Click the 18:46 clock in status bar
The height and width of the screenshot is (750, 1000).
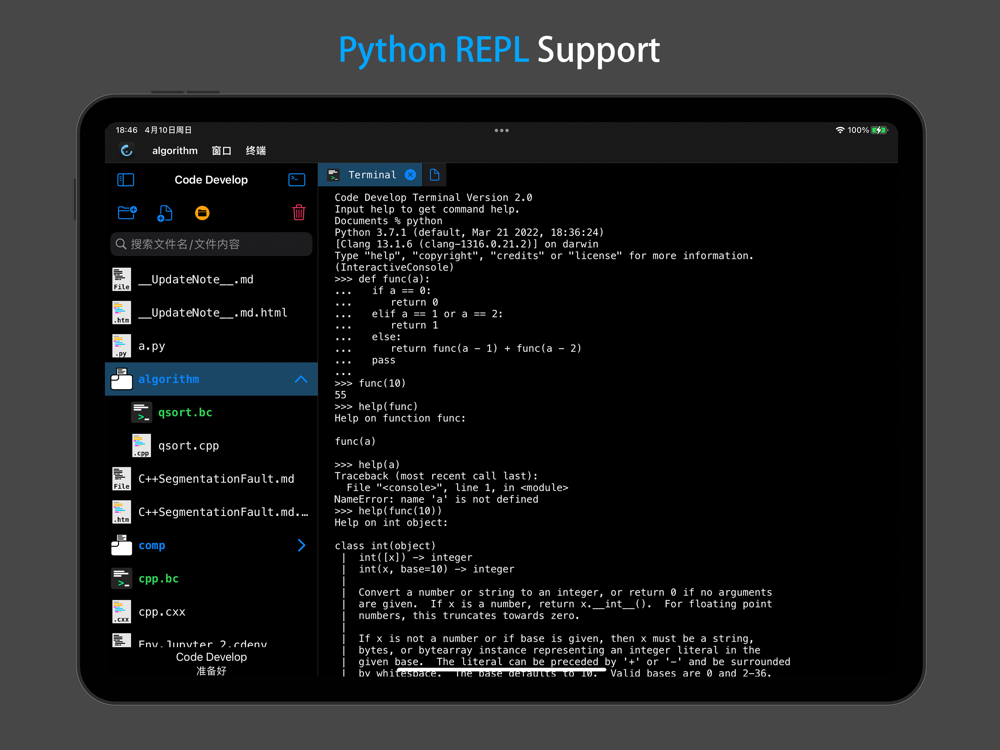[x=126, y=130]
